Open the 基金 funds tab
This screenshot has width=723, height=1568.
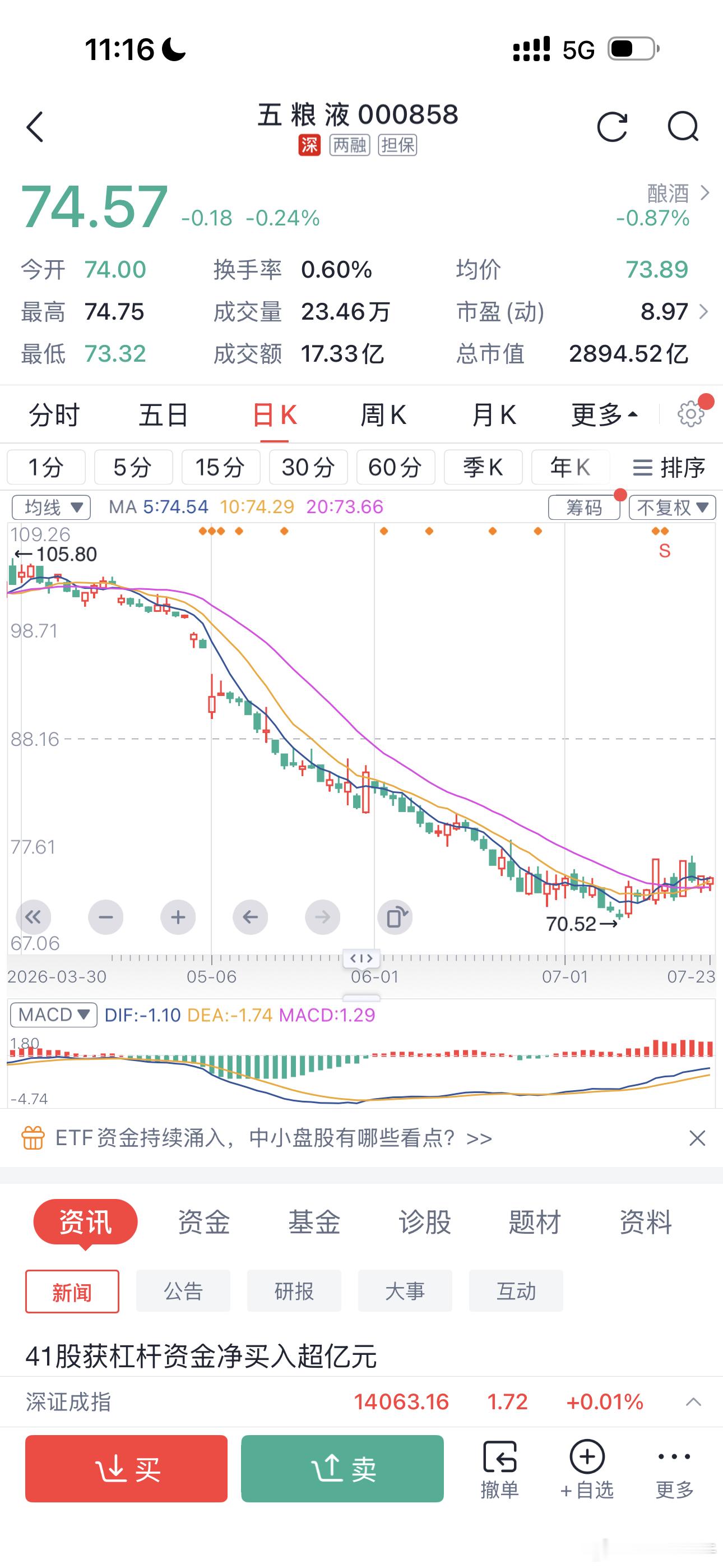click(x=314, y=1221)
